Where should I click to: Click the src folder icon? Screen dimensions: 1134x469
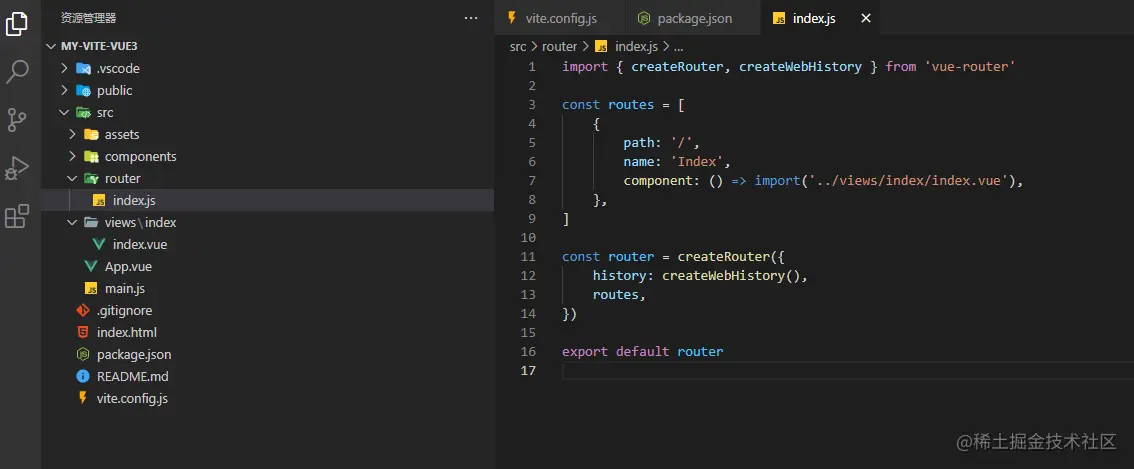(83, 113)
